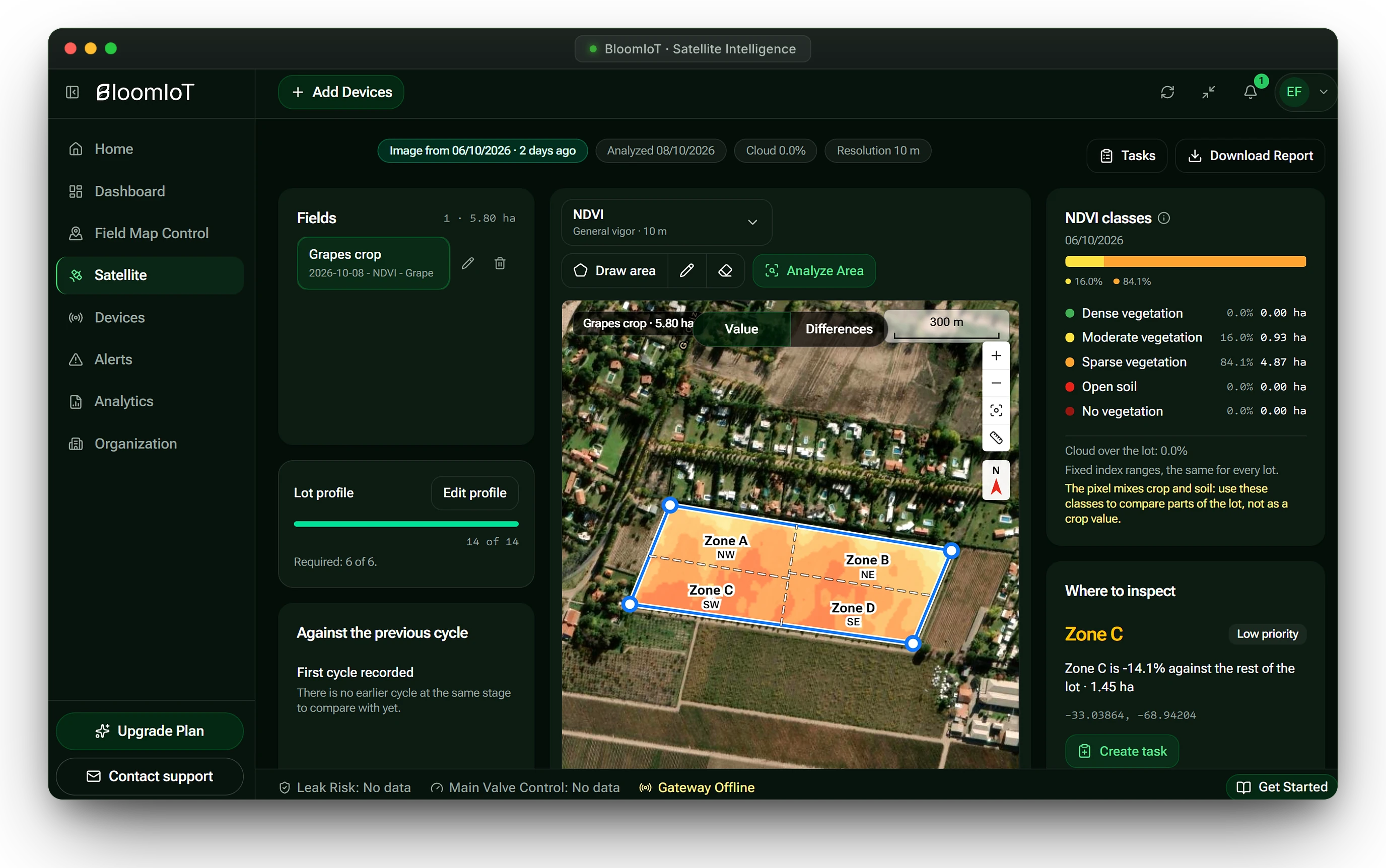Click Download Report
This screenshot has height=868, width=1386.
(x=1250, y=156)
